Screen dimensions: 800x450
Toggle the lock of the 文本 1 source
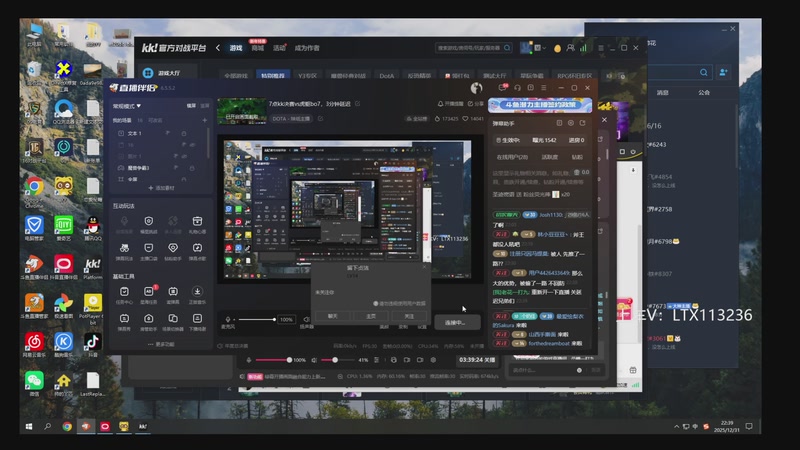click(184, 133)
